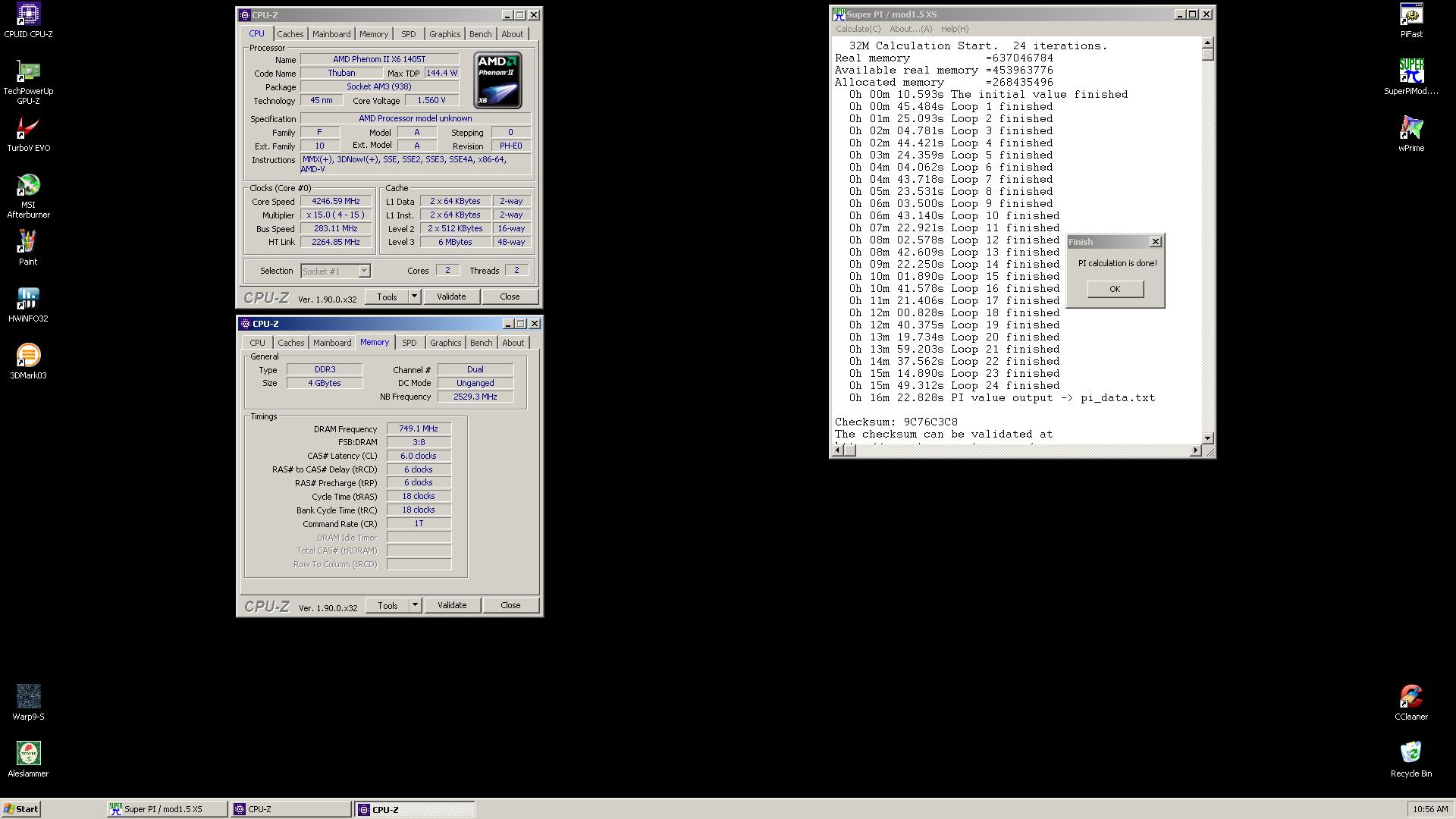Click the AMD Phenom II logo in CPU-Z
Screen dimensions: 1456x819
click(498, 80)
